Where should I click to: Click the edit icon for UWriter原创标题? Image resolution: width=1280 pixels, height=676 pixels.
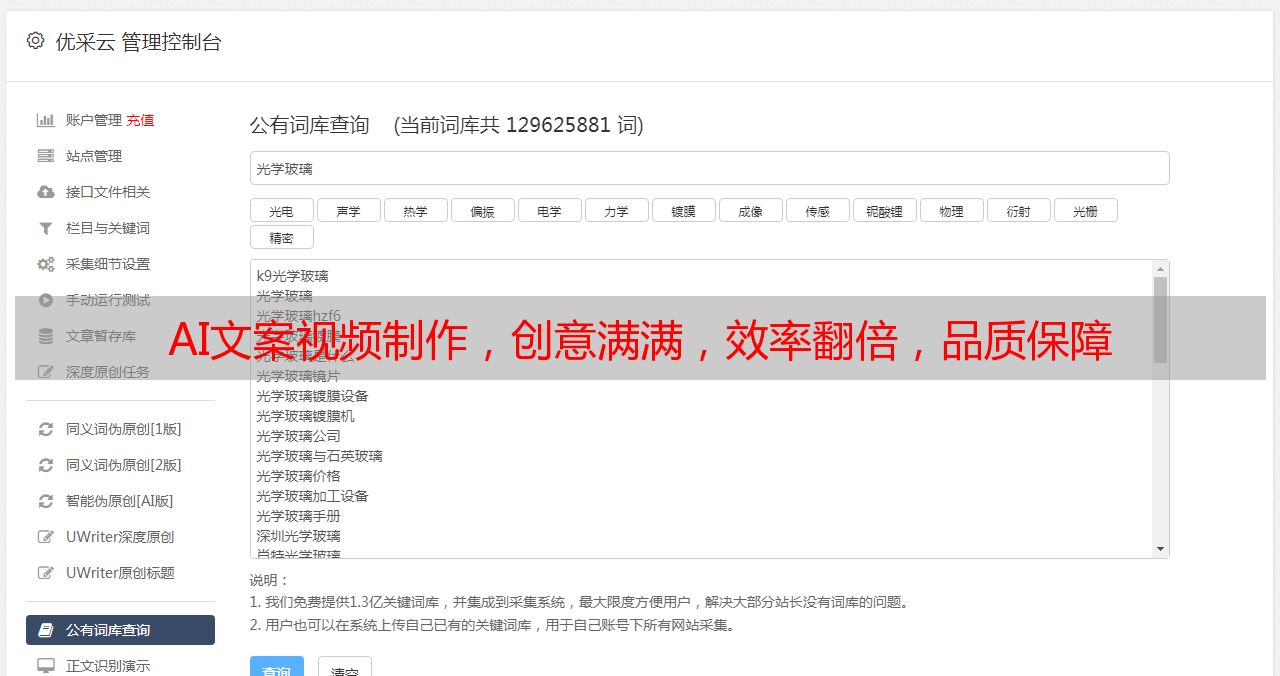pos(45,573)
